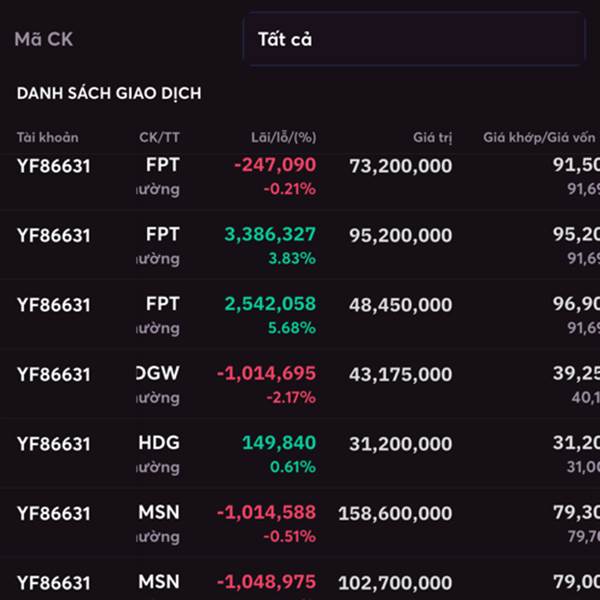
Task: Click the Giá khớp/Giá vốn column header
Action: pos(540,137)
